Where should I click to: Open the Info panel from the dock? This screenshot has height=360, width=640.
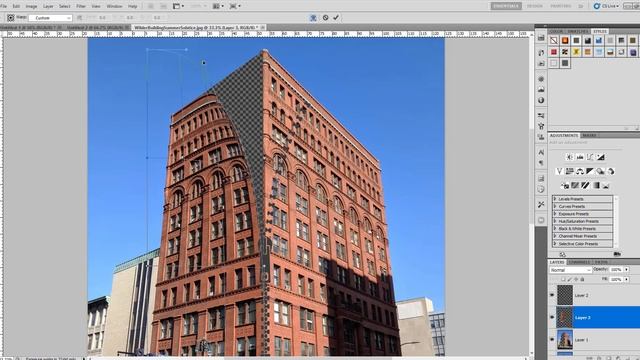coord(541,100)
